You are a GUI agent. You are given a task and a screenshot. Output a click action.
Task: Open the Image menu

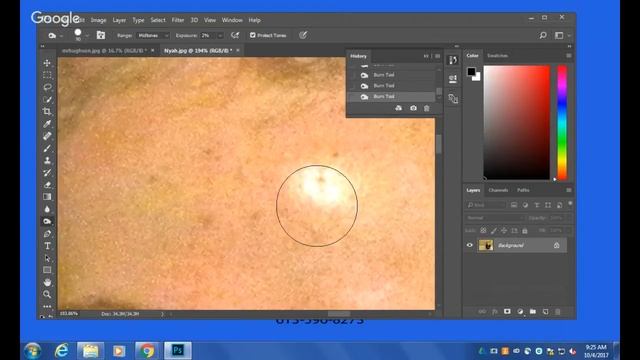point(98,20)
